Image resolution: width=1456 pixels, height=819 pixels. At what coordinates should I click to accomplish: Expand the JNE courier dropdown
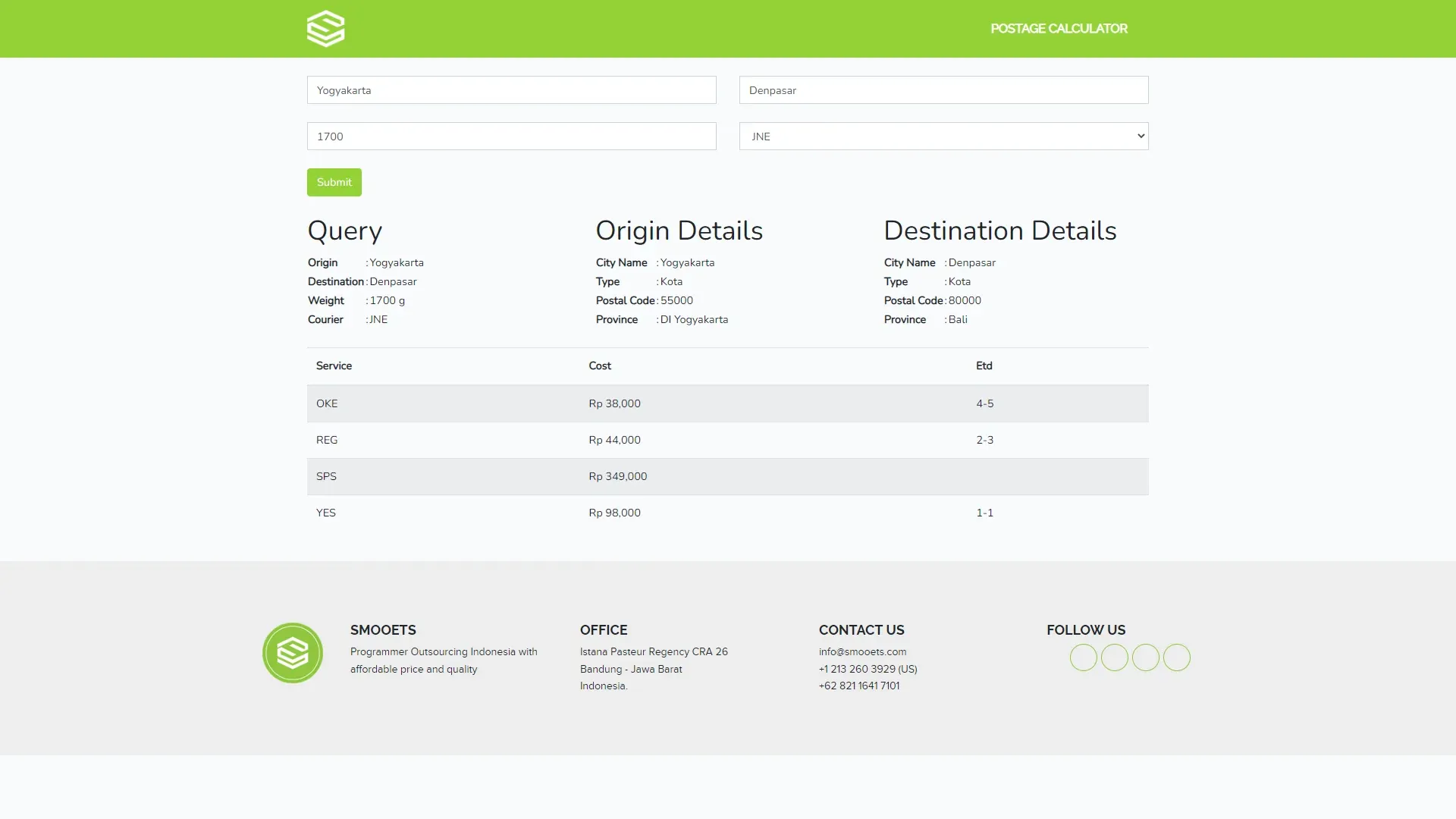[x=943, y=136]
